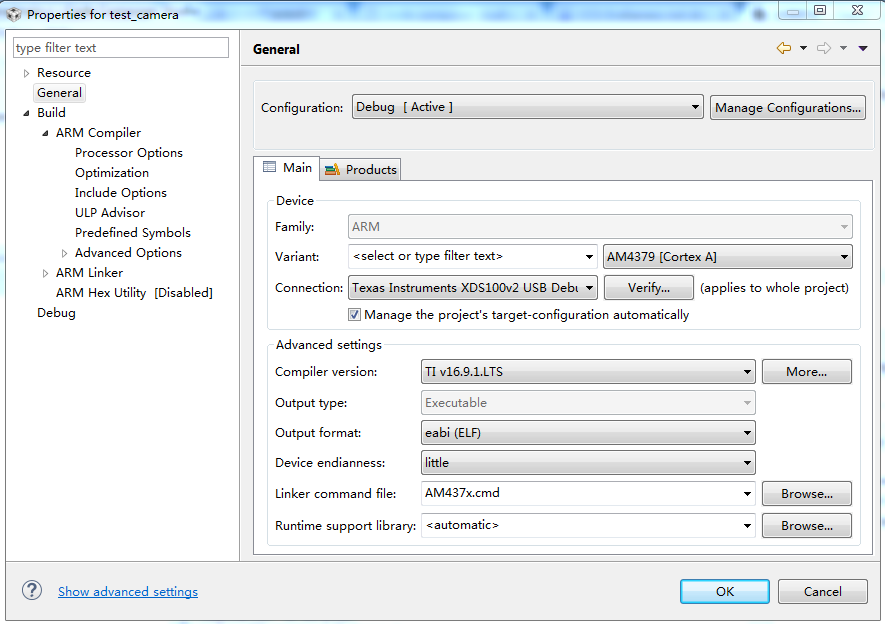Select Optimization tree item
The image size is (885, 624).
(x=112, y=173)
